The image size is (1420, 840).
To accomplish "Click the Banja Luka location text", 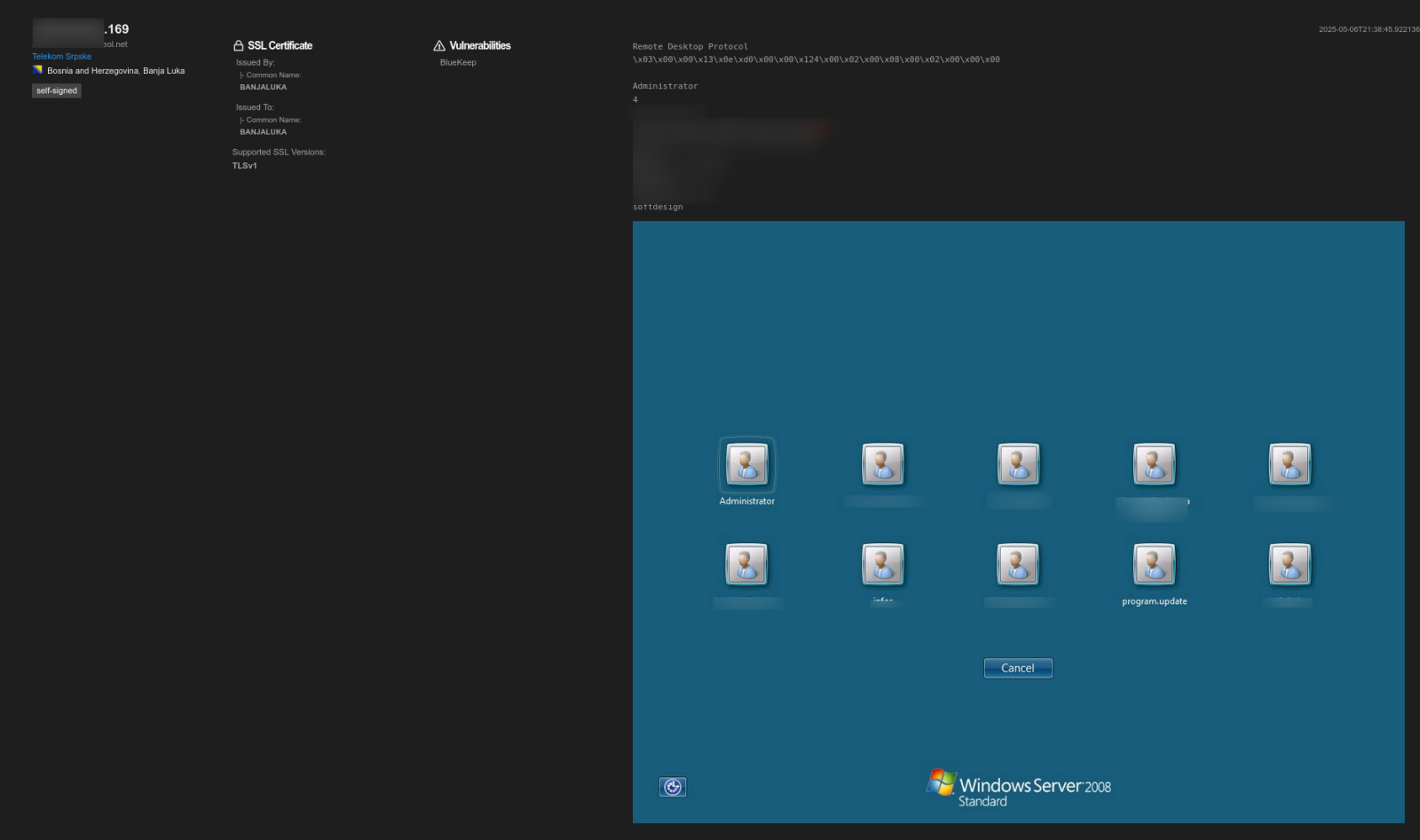I will tap(163, 71).
